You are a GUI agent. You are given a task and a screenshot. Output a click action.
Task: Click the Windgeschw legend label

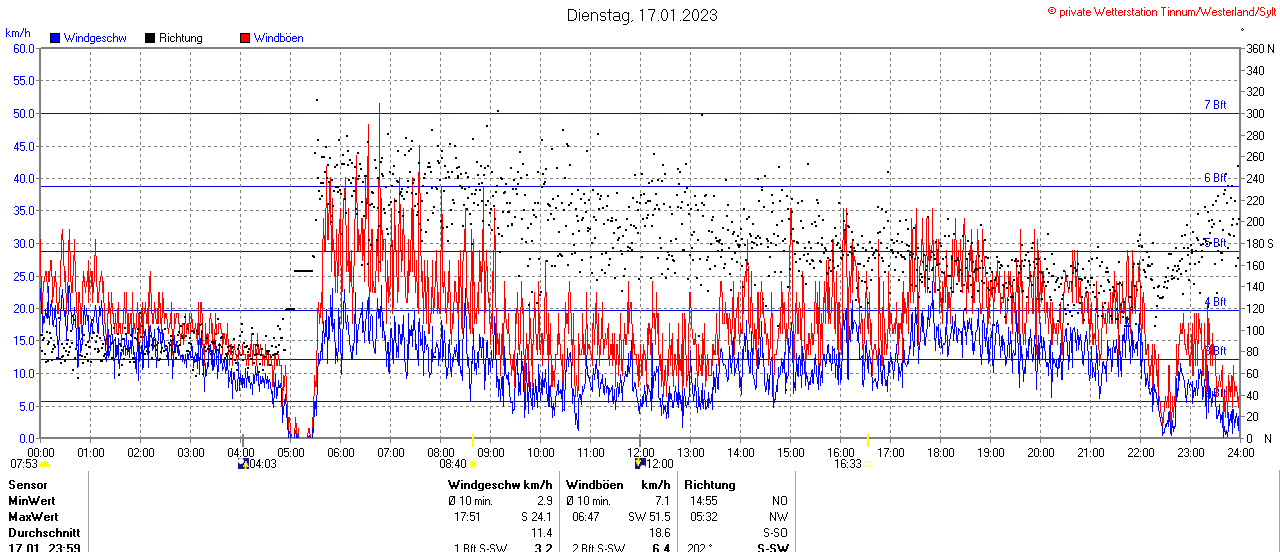point(95,38)
